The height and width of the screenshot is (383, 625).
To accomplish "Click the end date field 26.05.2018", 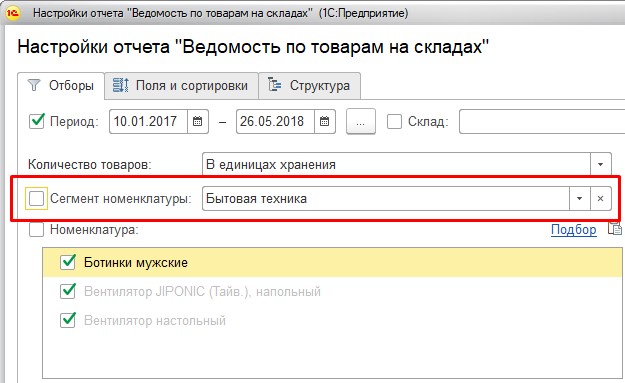I will 275,122.
